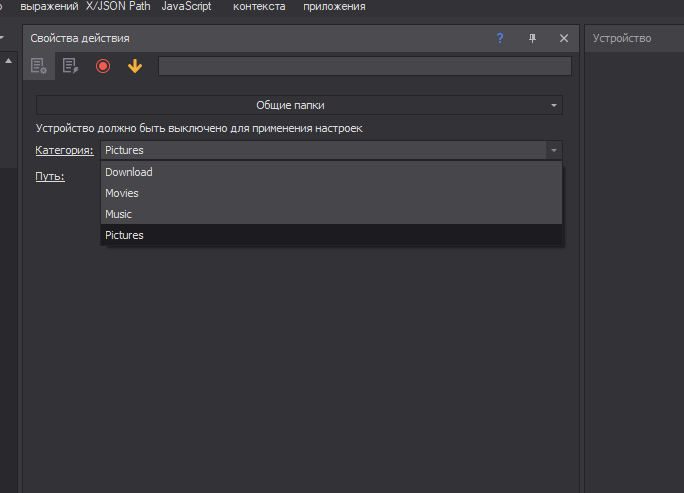
Task: Click the Путь label link
Action: (50, 176)
